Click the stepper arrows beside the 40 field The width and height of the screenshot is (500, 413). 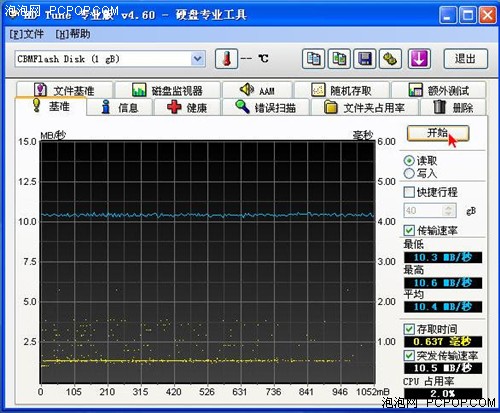pos(449,210)
